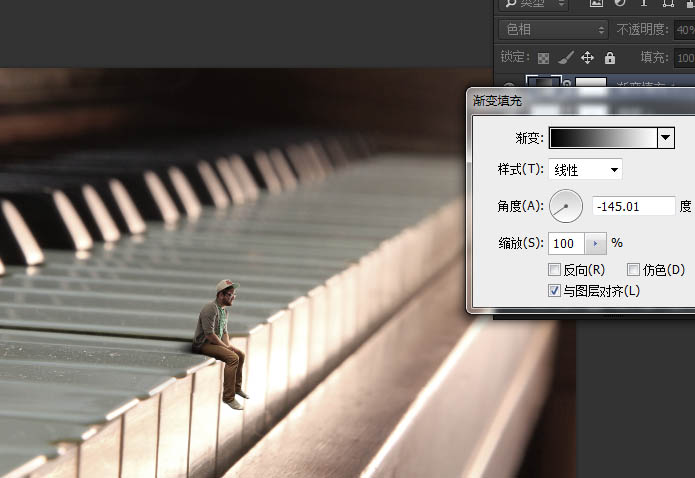Click the angle field showing -145.01
The image size is (695, 478).
(x=634, y=206)
